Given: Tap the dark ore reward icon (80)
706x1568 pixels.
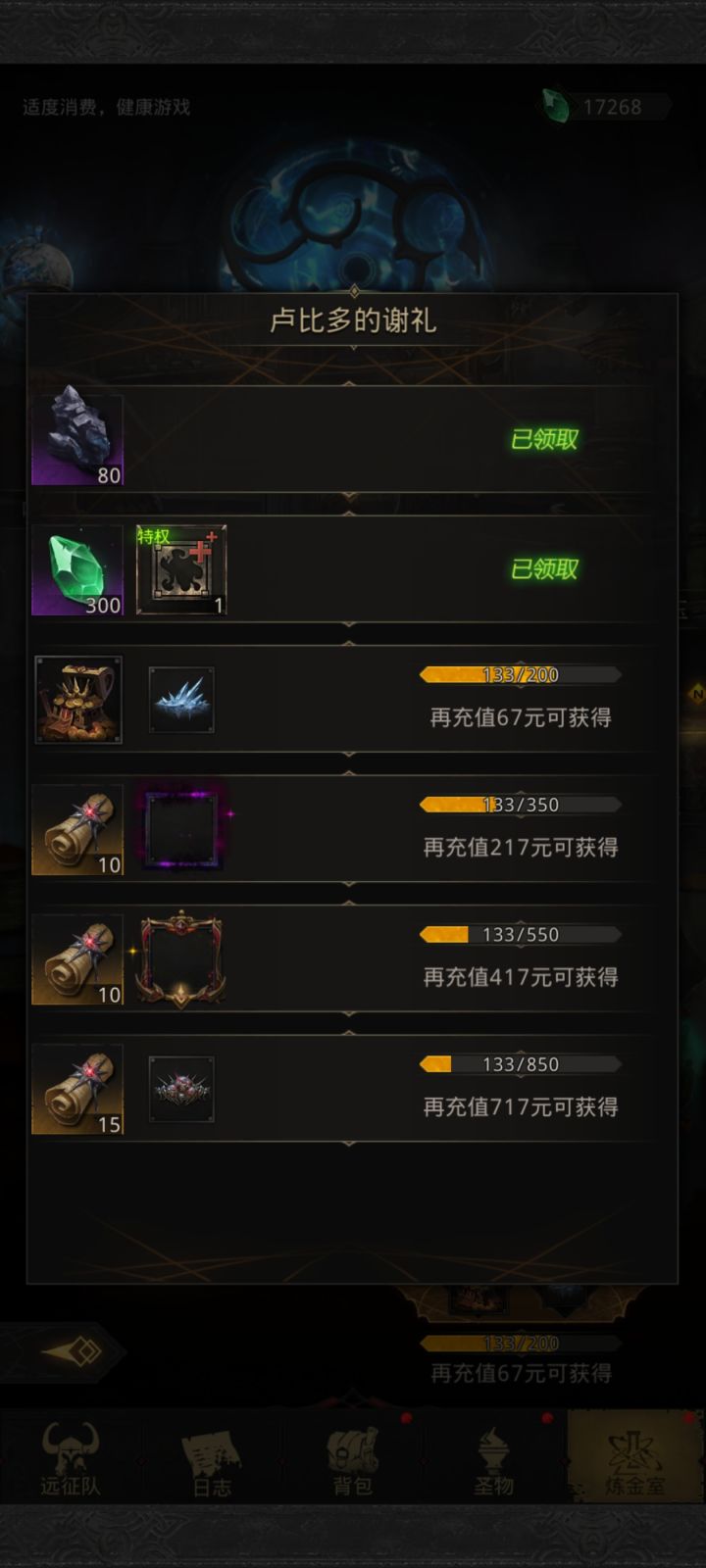Looking at the screenshot, I should tap(77, 439).
